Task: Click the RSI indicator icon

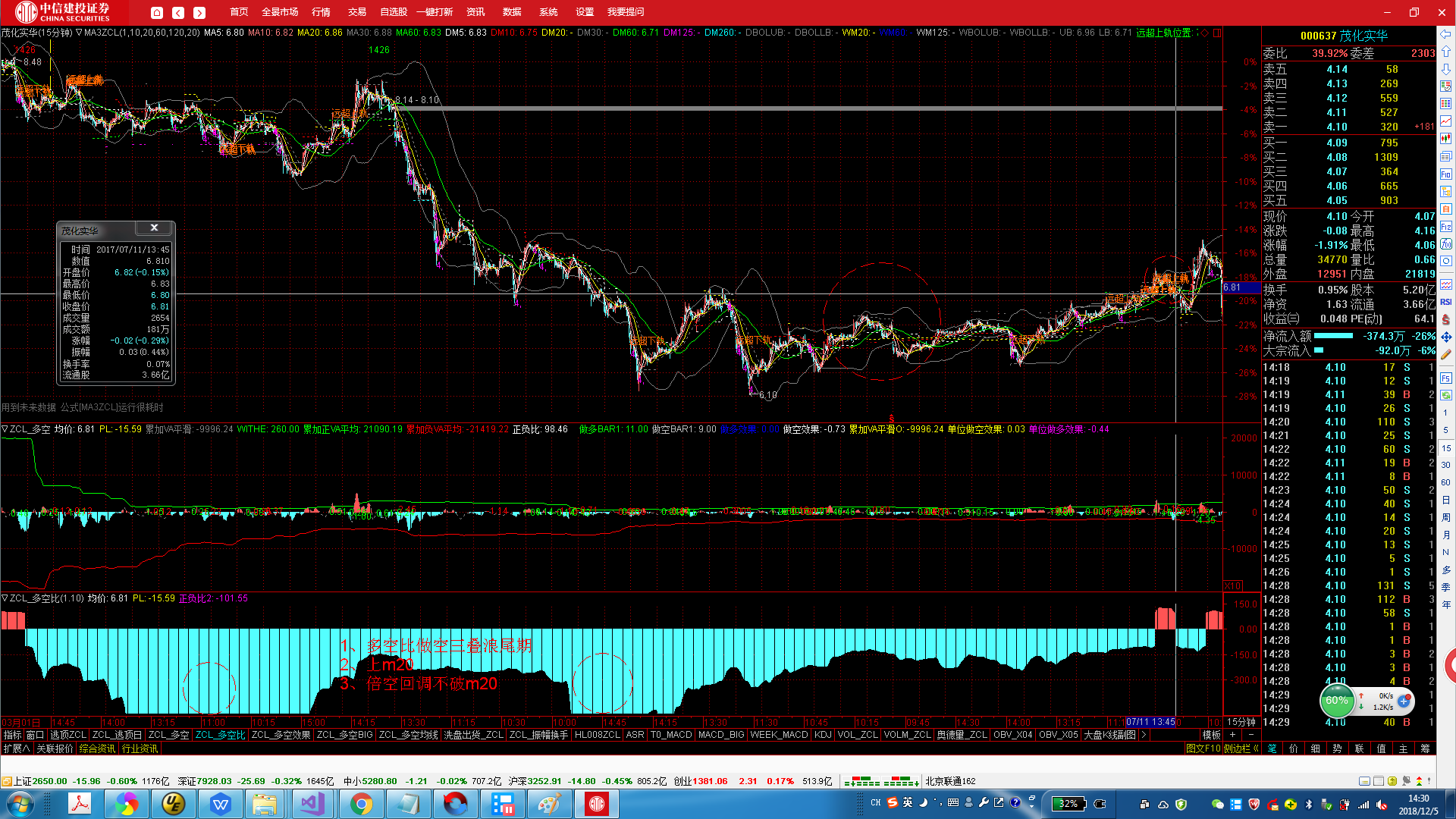Action: pyautogui.click(x=1446, y=302)
